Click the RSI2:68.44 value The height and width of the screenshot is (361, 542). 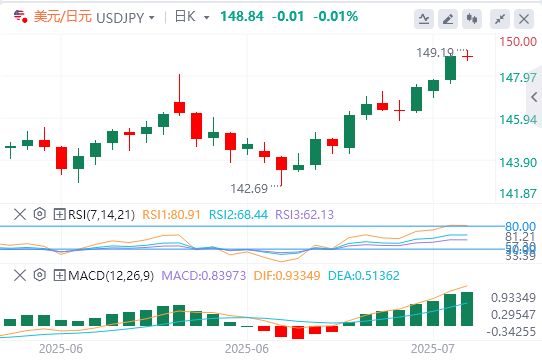[x=239, y=215]
